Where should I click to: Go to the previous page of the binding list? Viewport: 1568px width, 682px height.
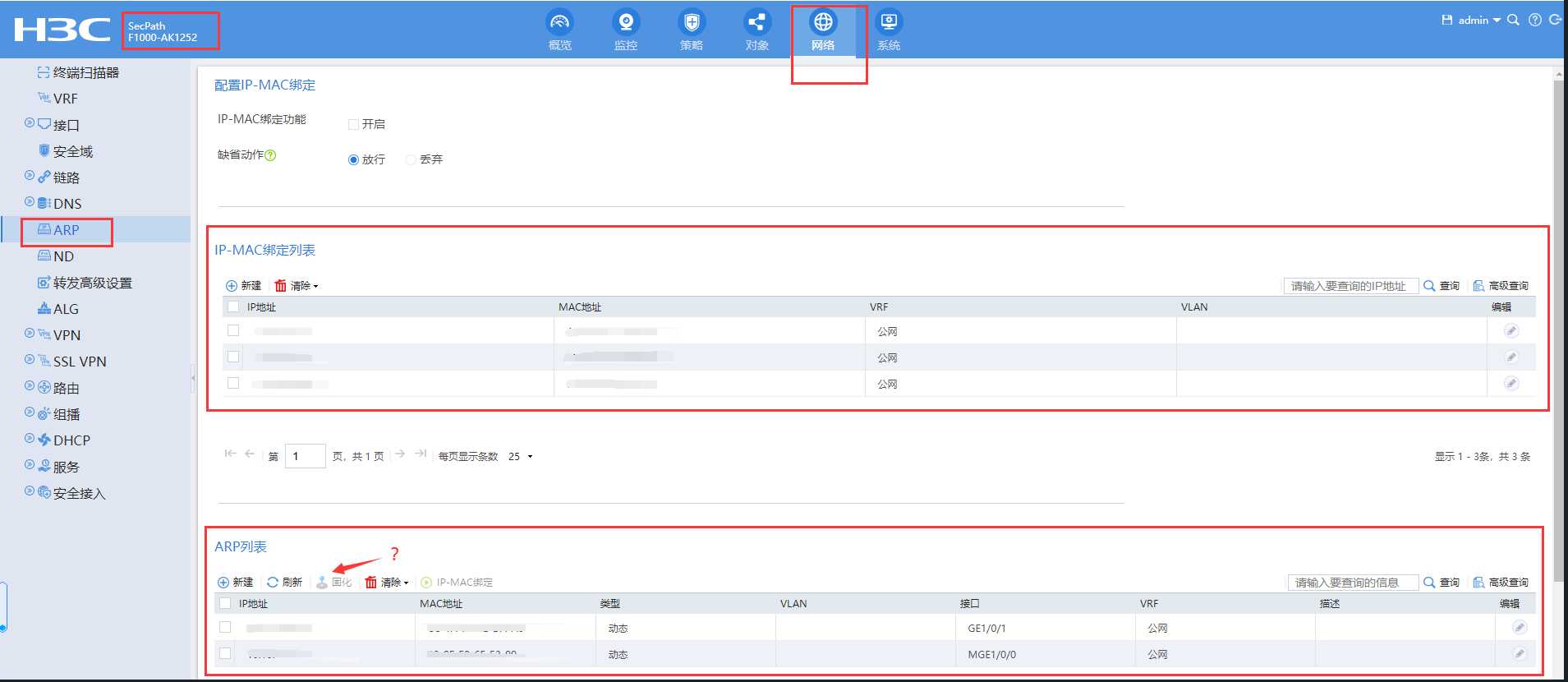pyautogui.click(x=250, y=454)
